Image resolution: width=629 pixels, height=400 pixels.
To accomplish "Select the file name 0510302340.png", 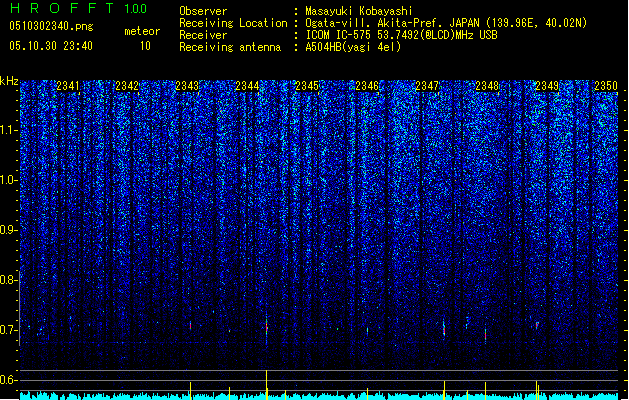I will 51,26.
